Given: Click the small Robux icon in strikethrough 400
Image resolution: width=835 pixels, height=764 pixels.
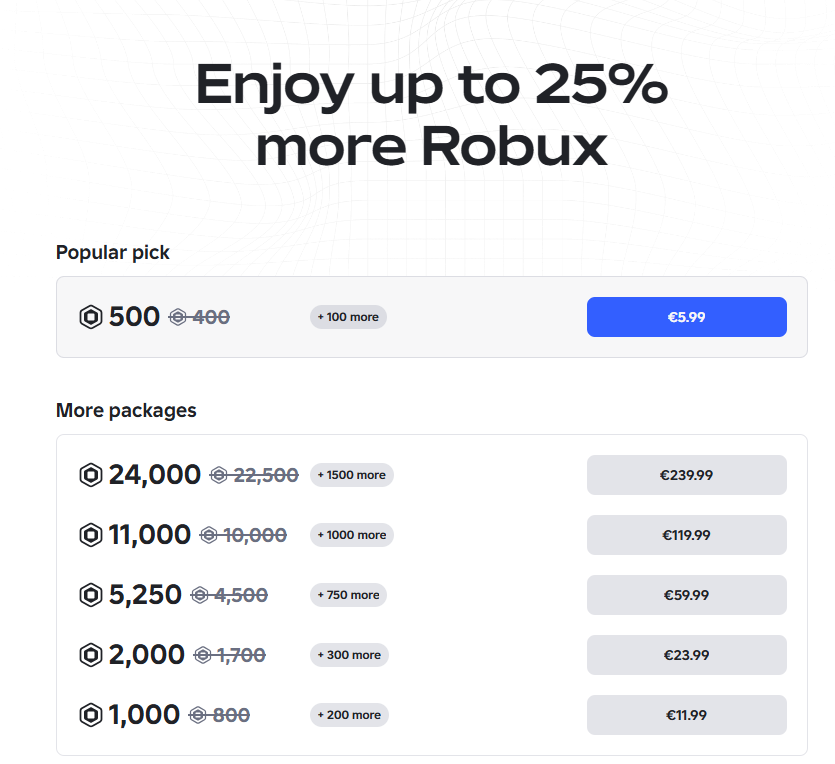Looking at the screenshot, I should pos(180,317).
